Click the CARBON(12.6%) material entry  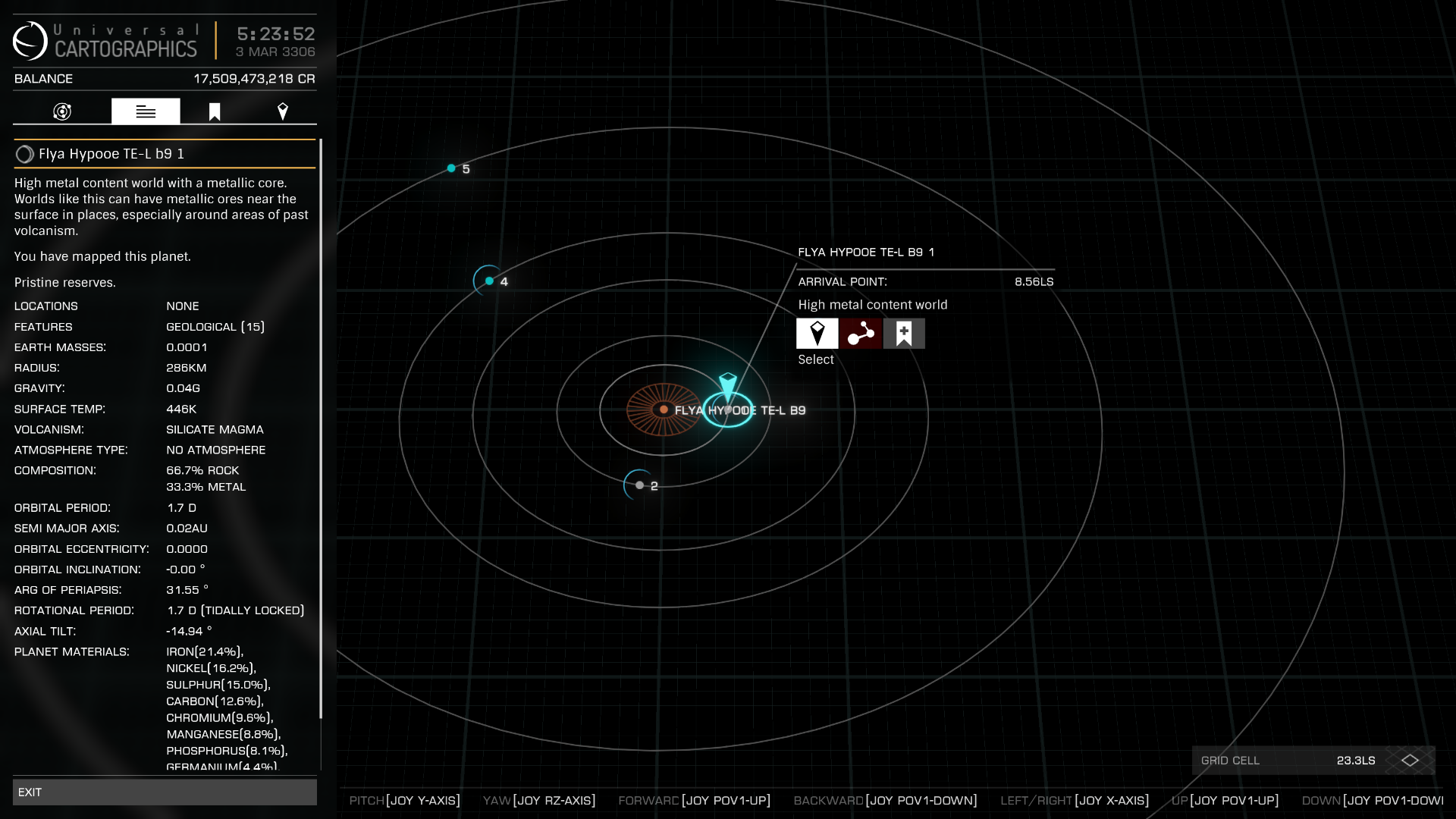pos(215,701)
